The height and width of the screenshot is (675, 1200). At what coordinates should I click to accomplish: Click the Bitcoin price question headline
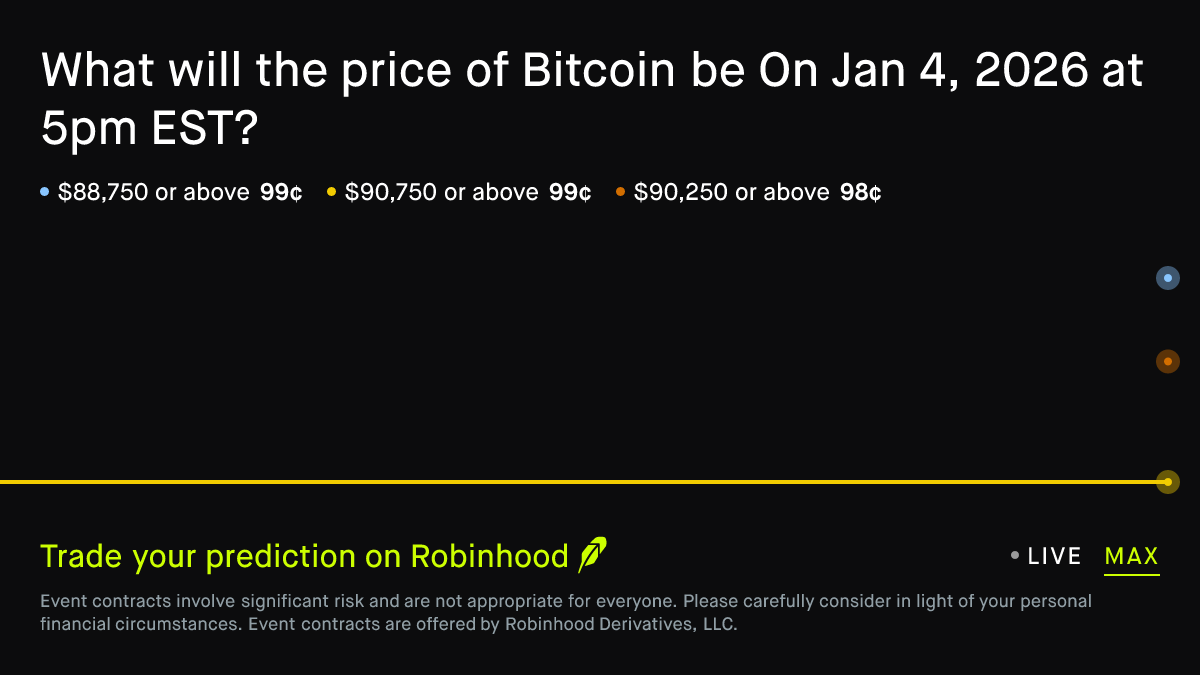[590, 97]
